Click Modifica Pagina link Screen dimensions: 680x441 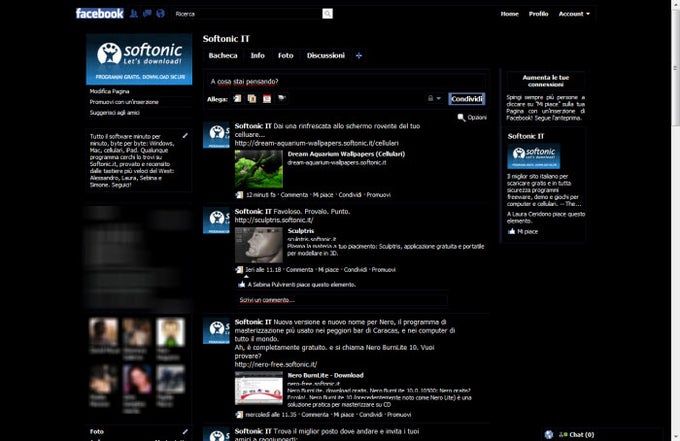click(x=109, y=91)
